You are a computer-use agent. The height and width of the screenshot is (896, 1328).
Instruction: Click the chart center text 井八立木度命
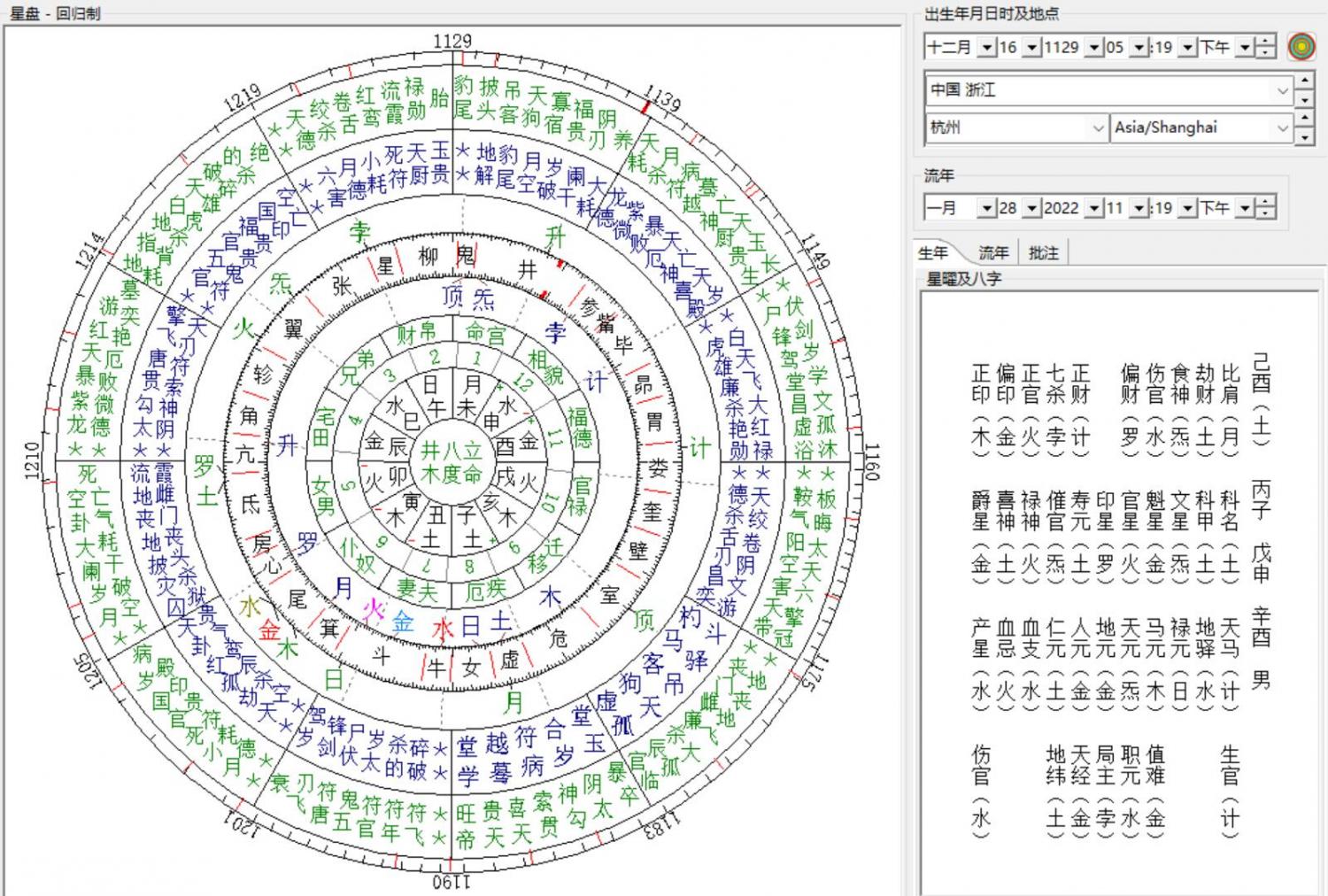pyautogui.click(x=451, y=462)
